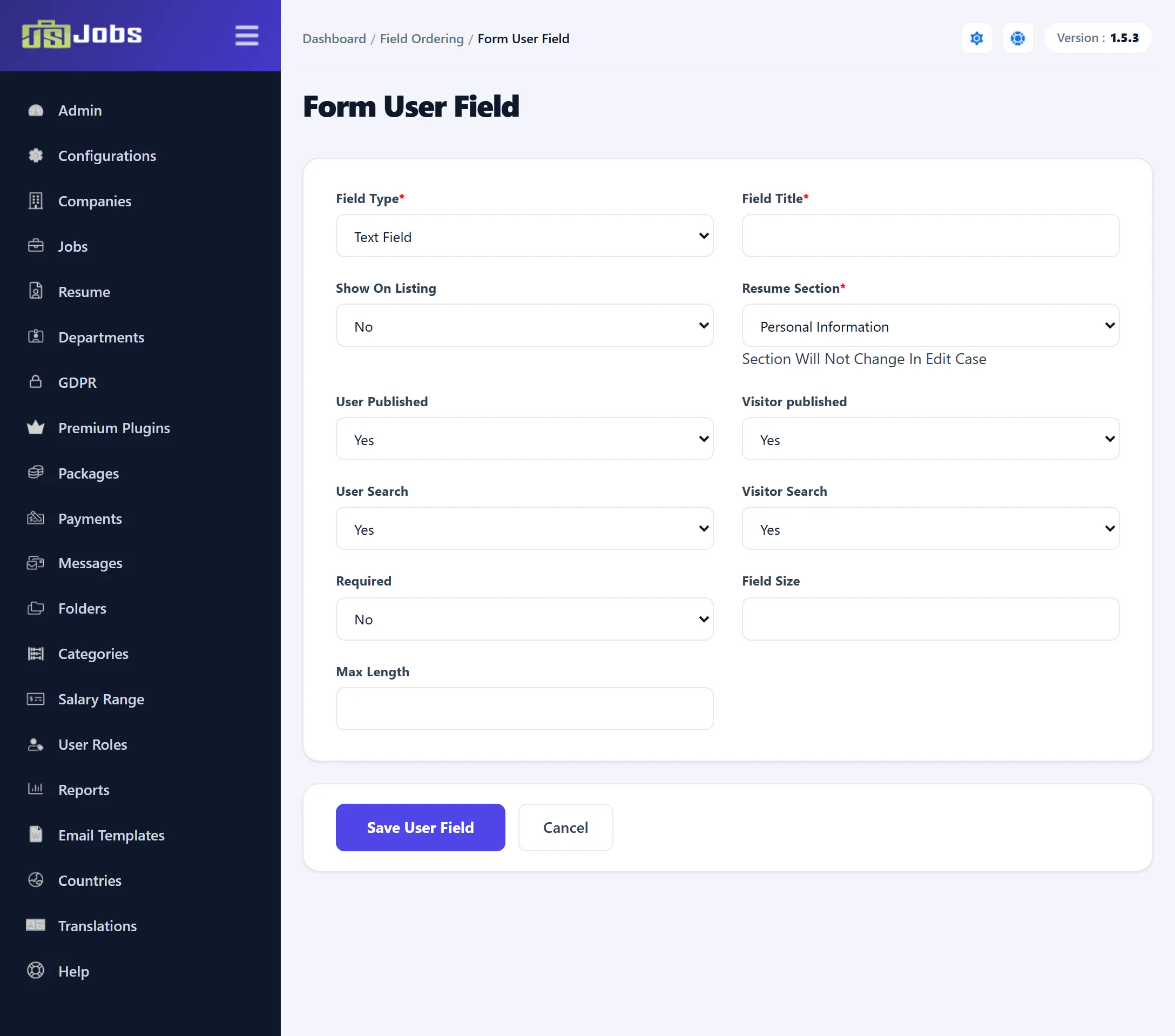The width and height of the screenshot is (1175, 1036).
Task: Toggle the hamburger sidebar menu icon
Action: coord(247,36)
